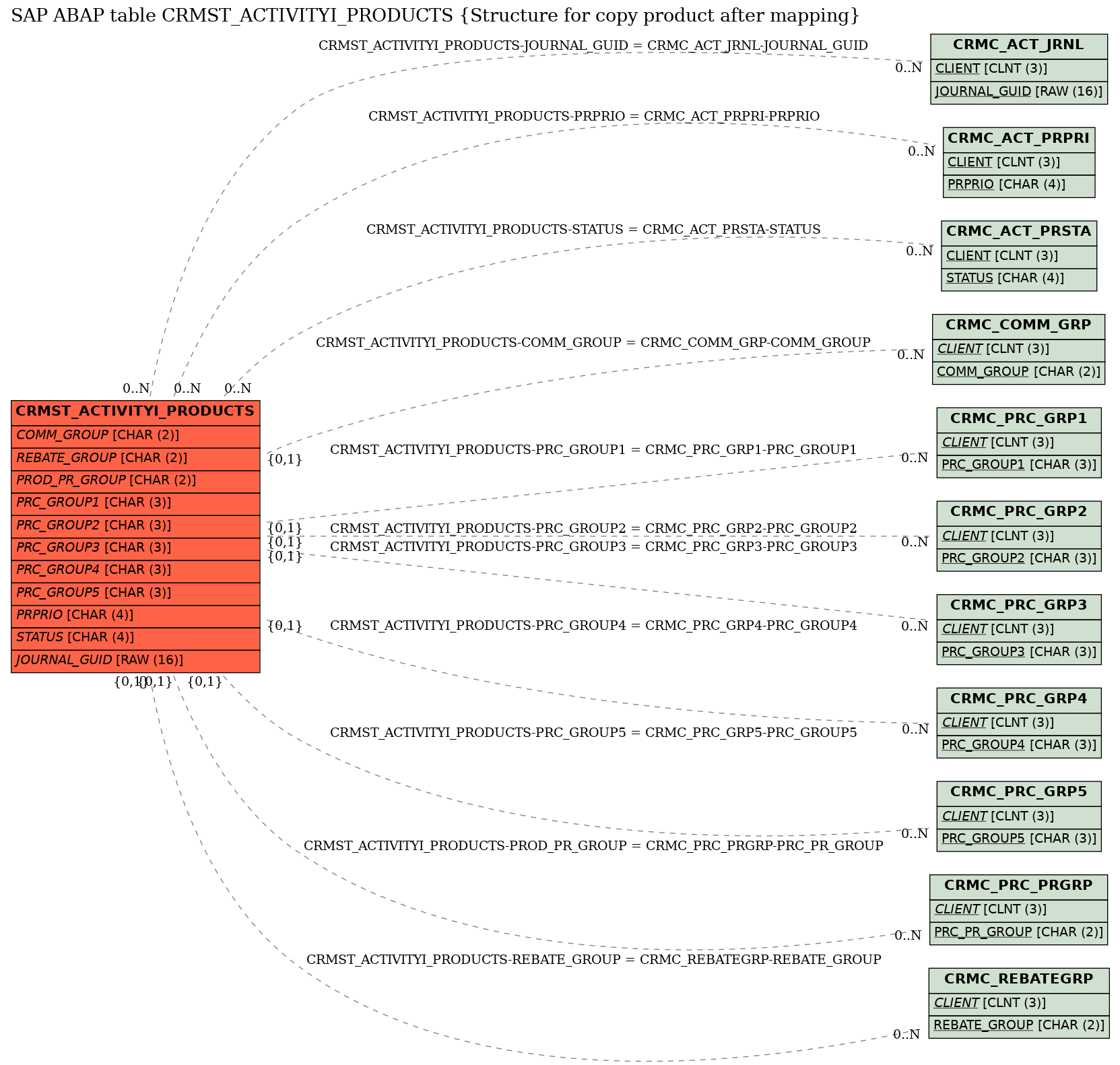Open the CRMC_PRC_GRP5 table header
The width and height of the screenshot is (1120, 1065).
click(1018, 794)
